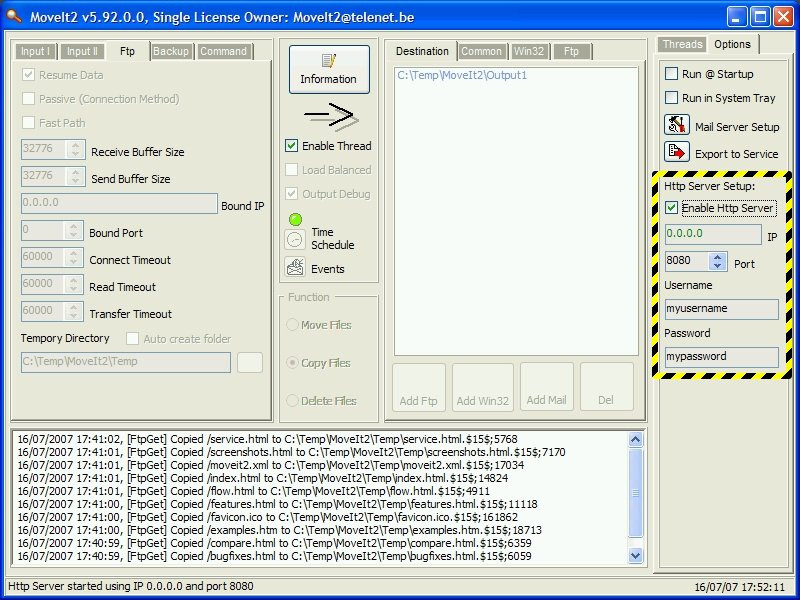
Task: Open the Win32 tab
Action: (x=529, y=52)
